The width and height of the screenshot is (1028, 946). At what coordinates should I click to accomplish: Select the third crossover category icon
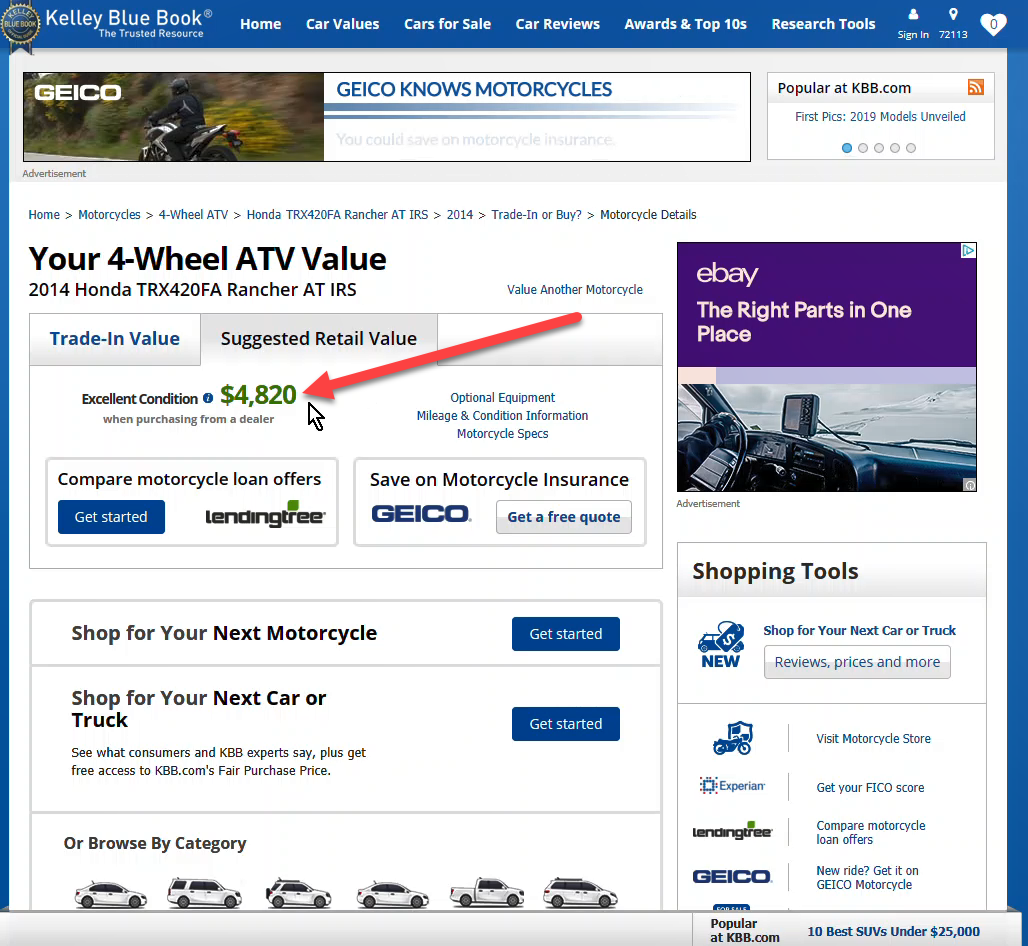298,893
